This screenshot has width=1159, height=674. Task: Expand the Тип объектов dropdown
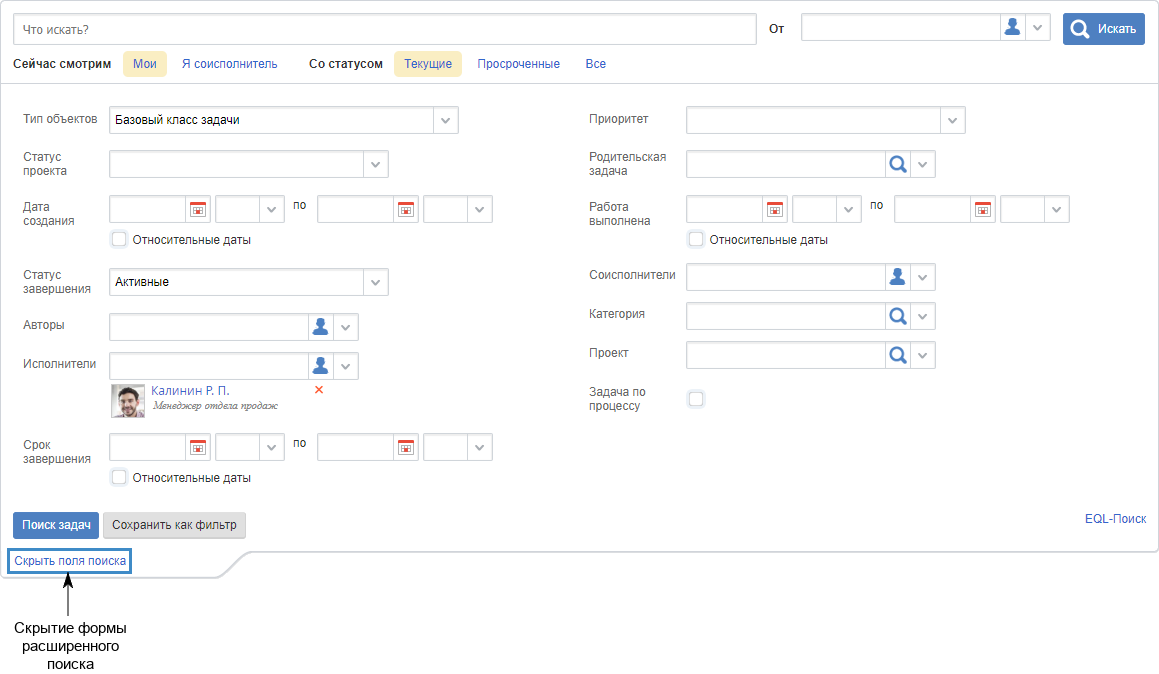445,120
